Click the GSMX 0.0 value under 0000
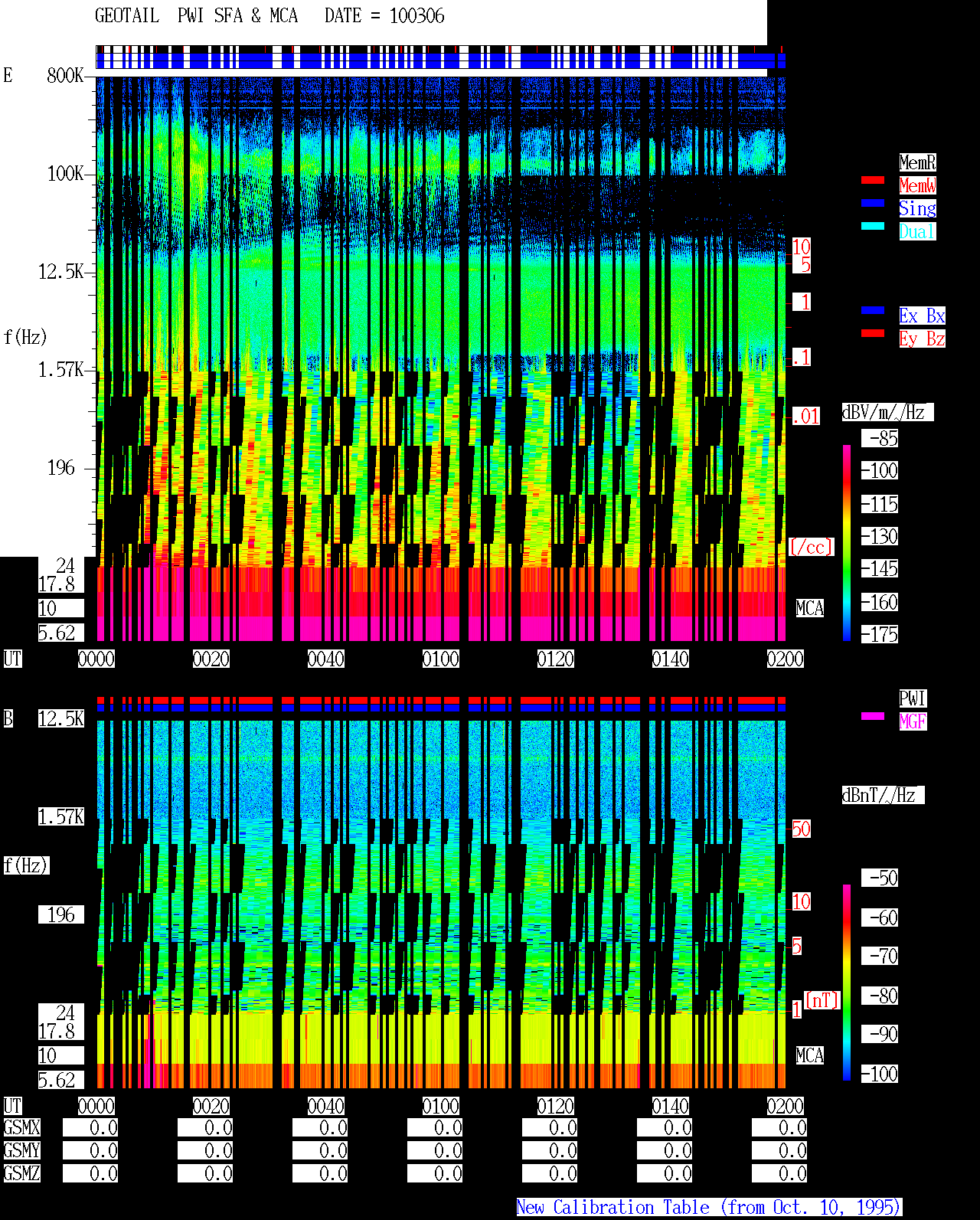The width and height of the screenshot is (980, 1220). (90, 1127)
